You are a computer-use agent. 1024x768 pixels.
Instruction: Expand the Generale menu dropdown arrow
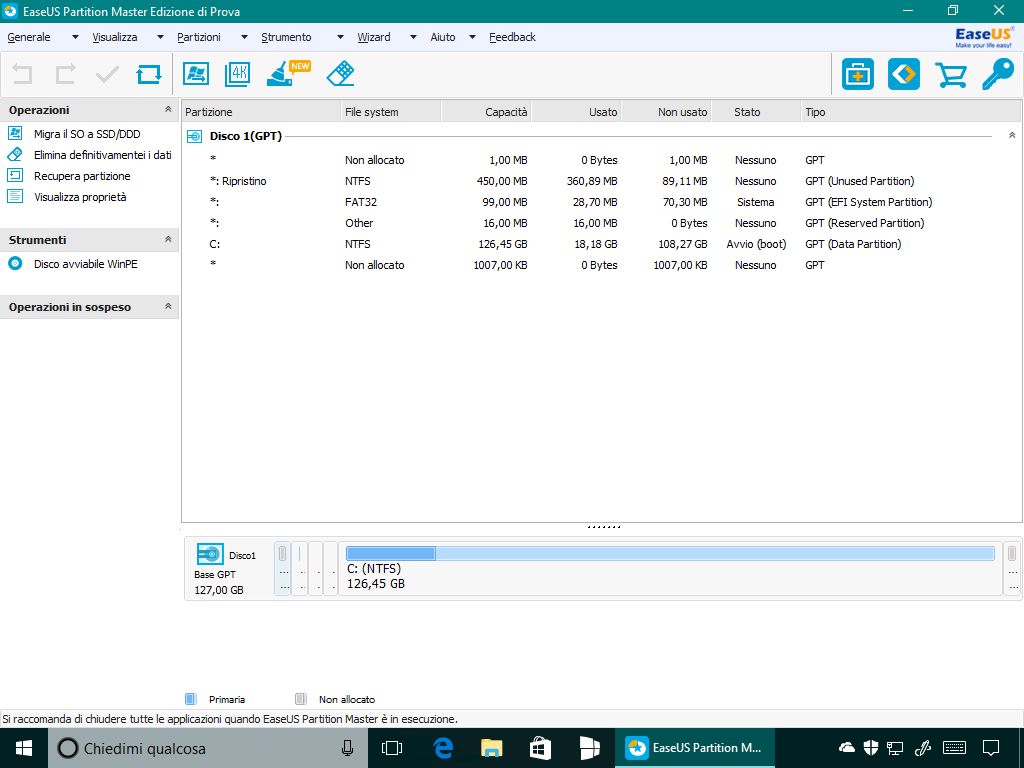point(75,37)
